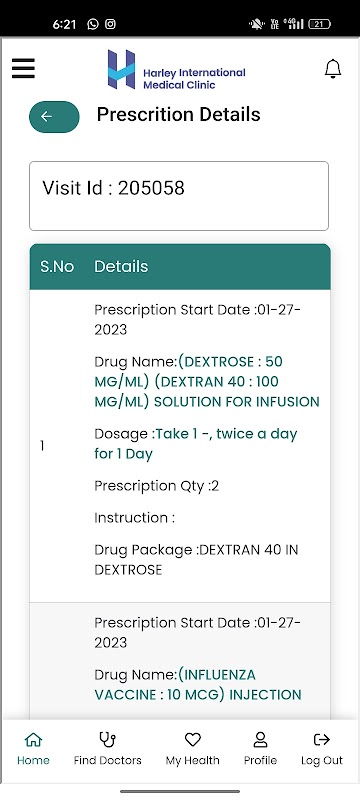Go back using the arrow button
360x800 pixels.
tap(54, 117)
